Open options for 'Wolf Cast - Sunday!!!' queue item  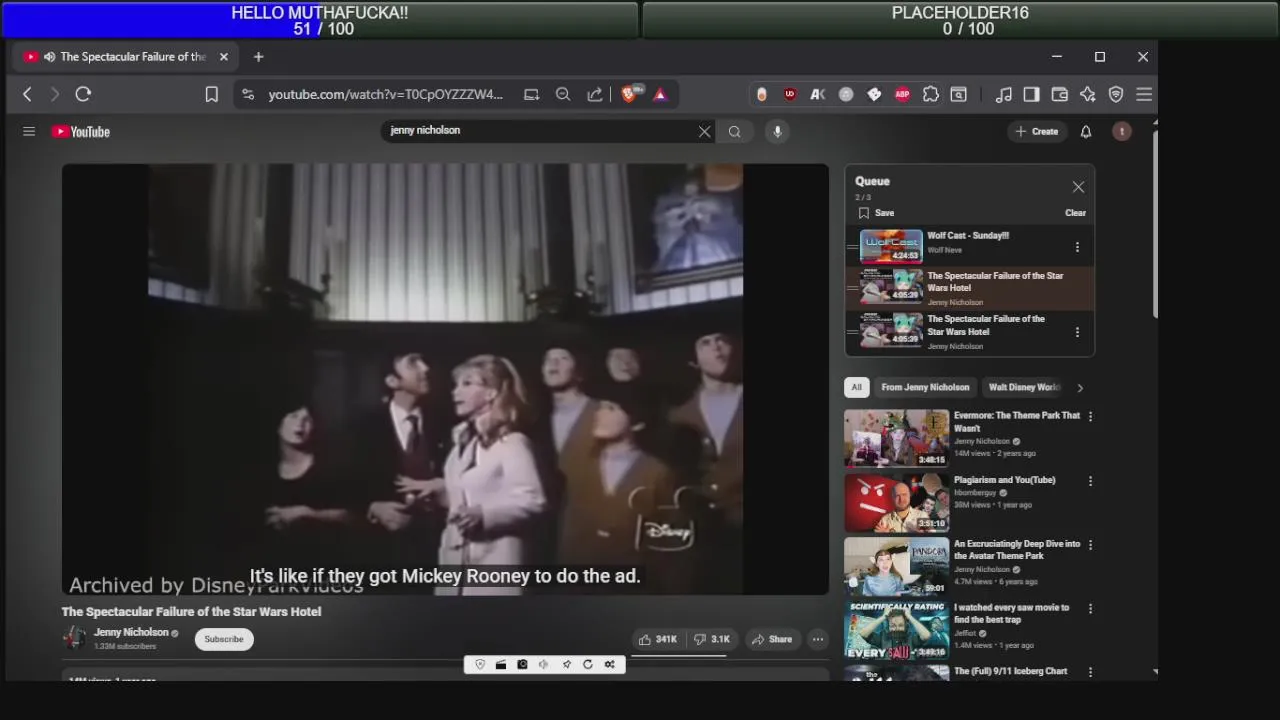[x=1077, y=247]
